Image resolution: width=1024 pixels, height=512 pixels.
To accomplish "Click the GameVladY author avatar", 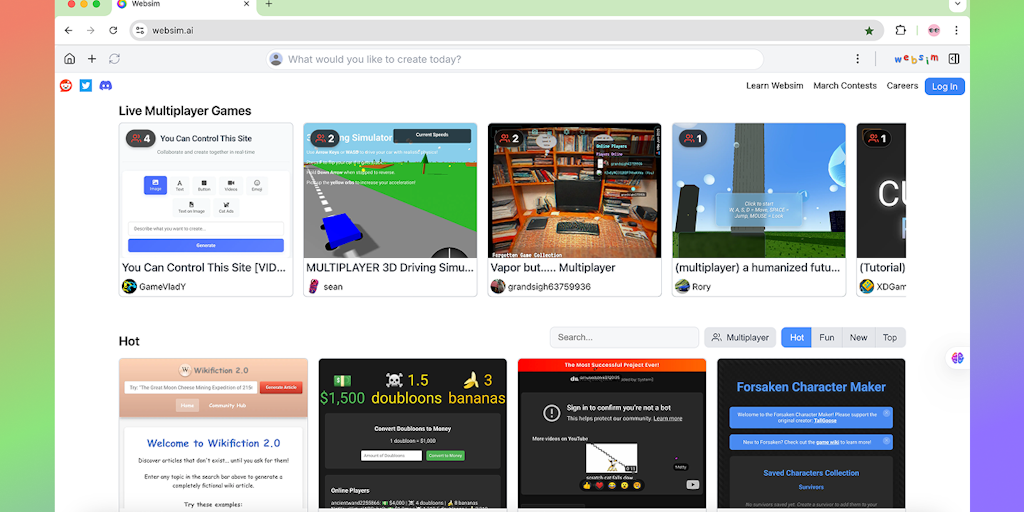I will click(x=129, y=286).
